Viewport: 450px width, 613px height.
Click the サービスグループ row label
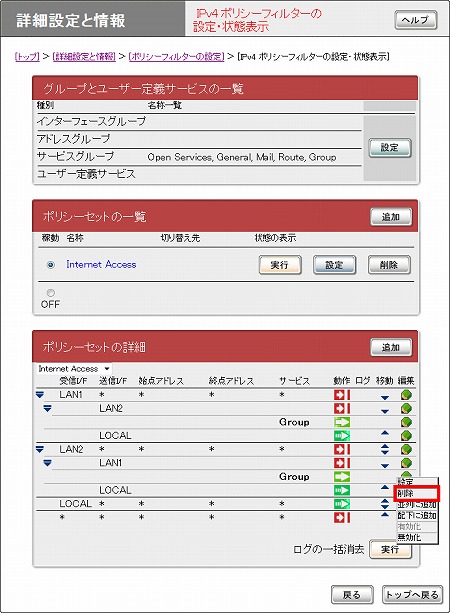click(75, 156)
